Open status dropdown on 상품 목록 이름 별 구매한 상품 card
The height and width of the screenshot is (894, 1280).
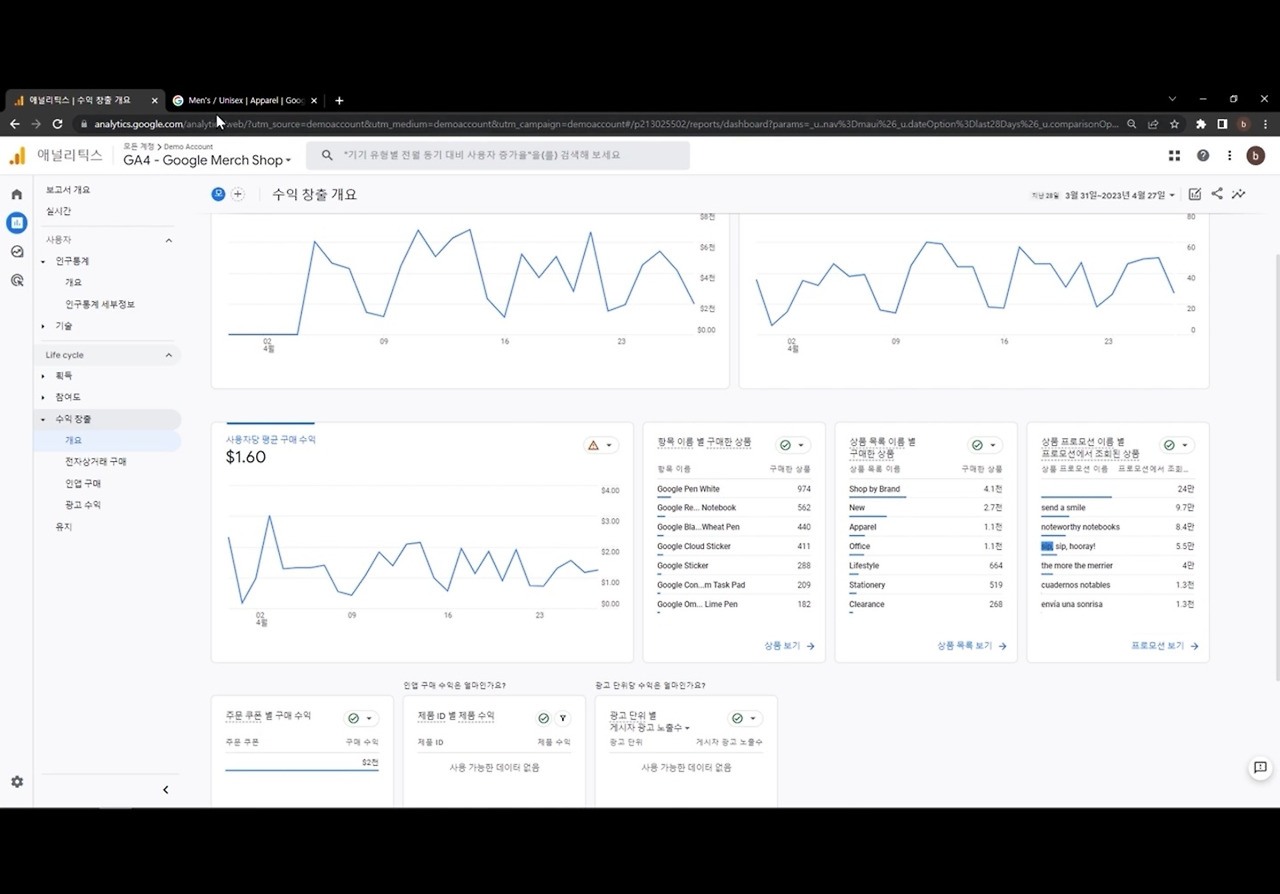point(985,445)
